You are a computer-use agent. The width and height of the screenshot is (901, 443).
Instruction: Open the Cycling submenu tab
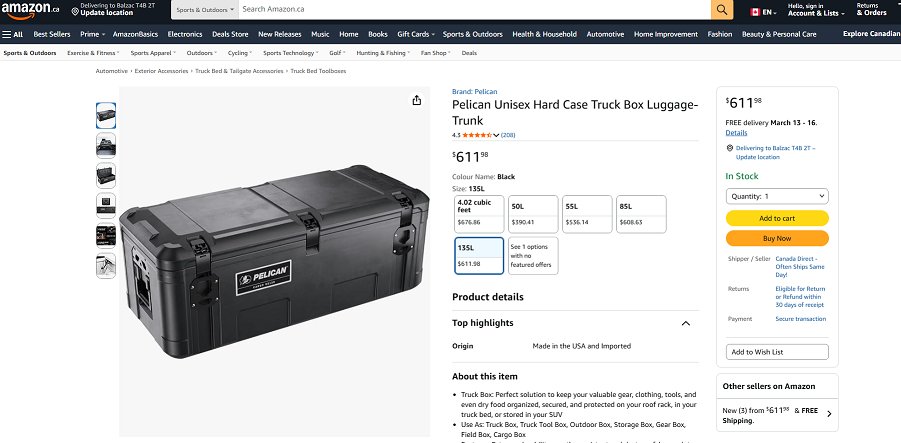tap(240, 53)
